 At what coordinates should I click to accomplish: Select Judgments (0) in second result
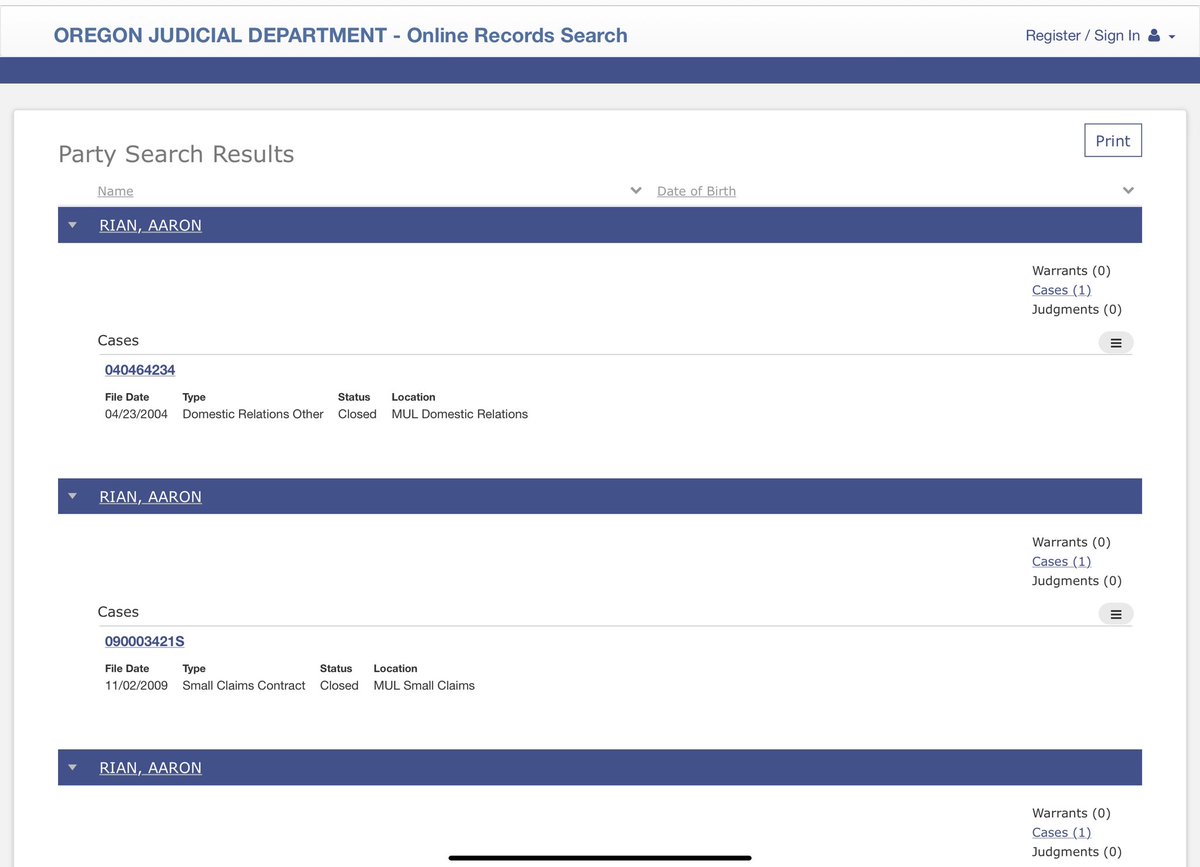[x=1077, y=580]
